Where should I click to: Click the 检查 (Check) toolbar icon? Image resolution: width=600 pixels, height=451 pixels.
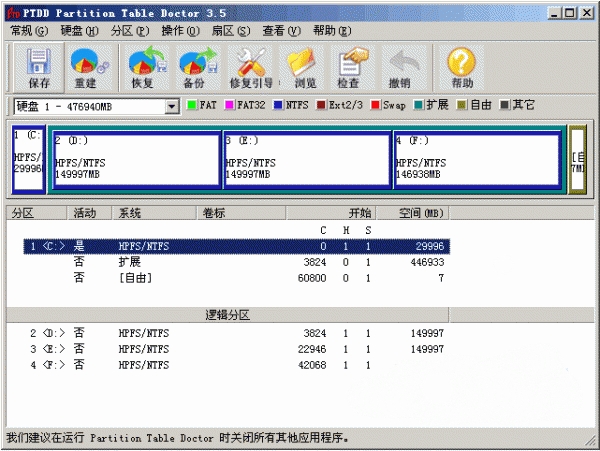[x=353, y=67]
